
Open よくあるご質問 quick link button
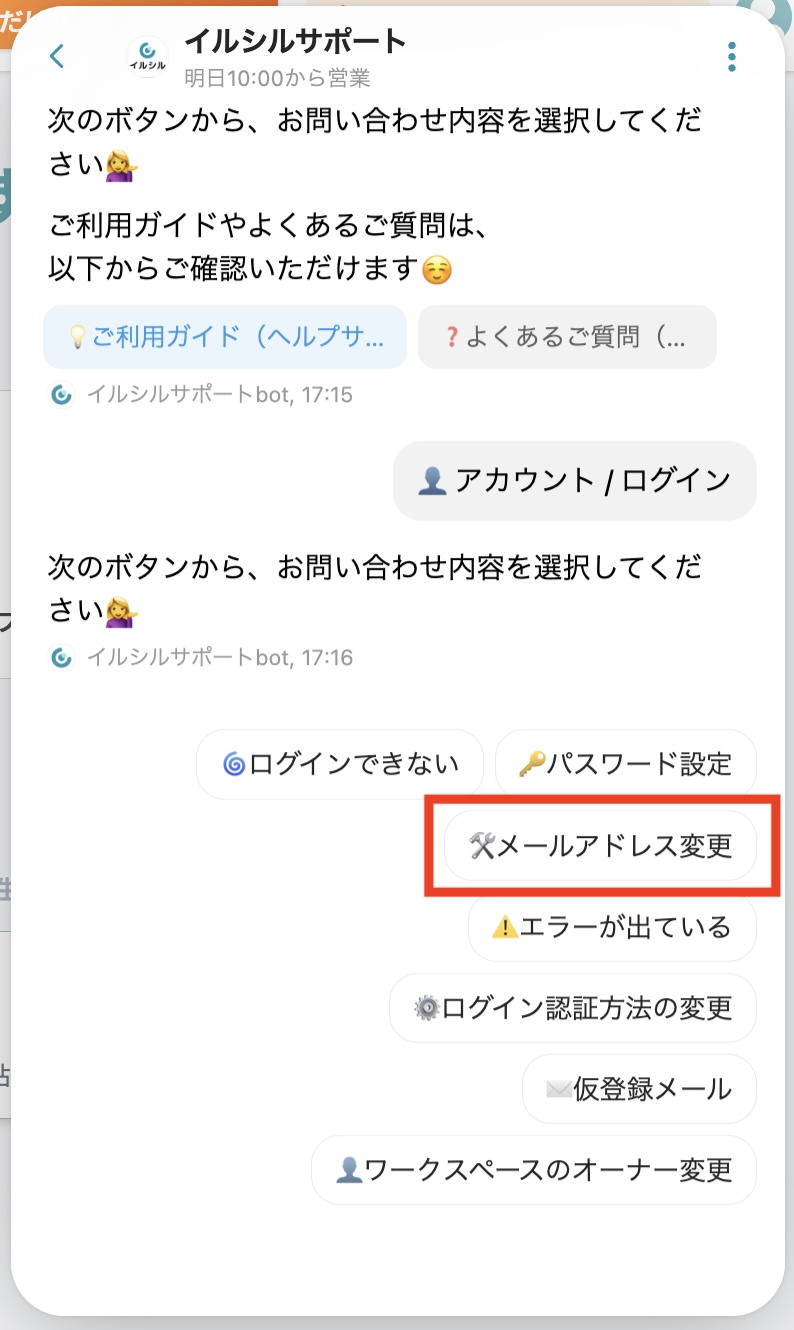click(x=567, y=337)
